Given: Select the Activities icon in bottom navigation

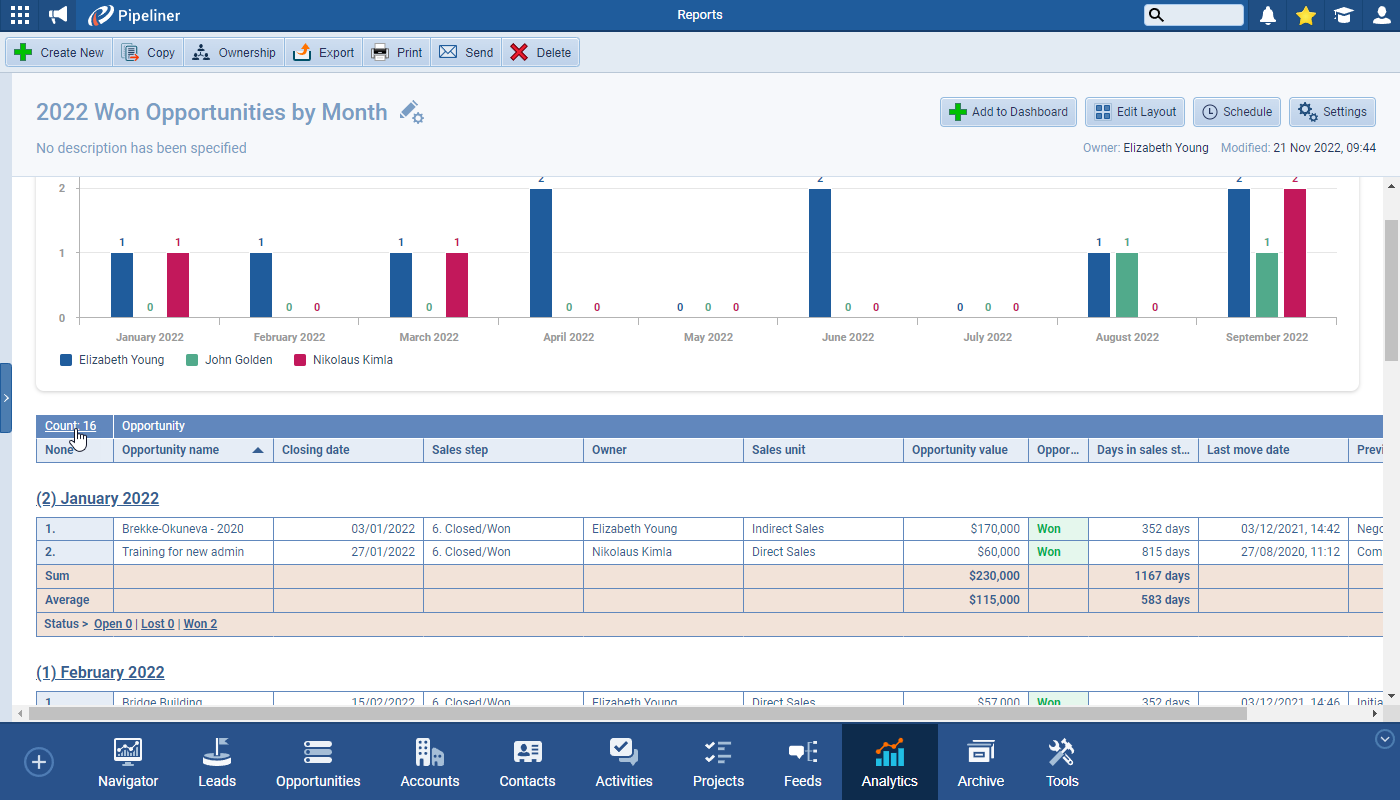Looking at the screenshot, I should tap(623, 760).
